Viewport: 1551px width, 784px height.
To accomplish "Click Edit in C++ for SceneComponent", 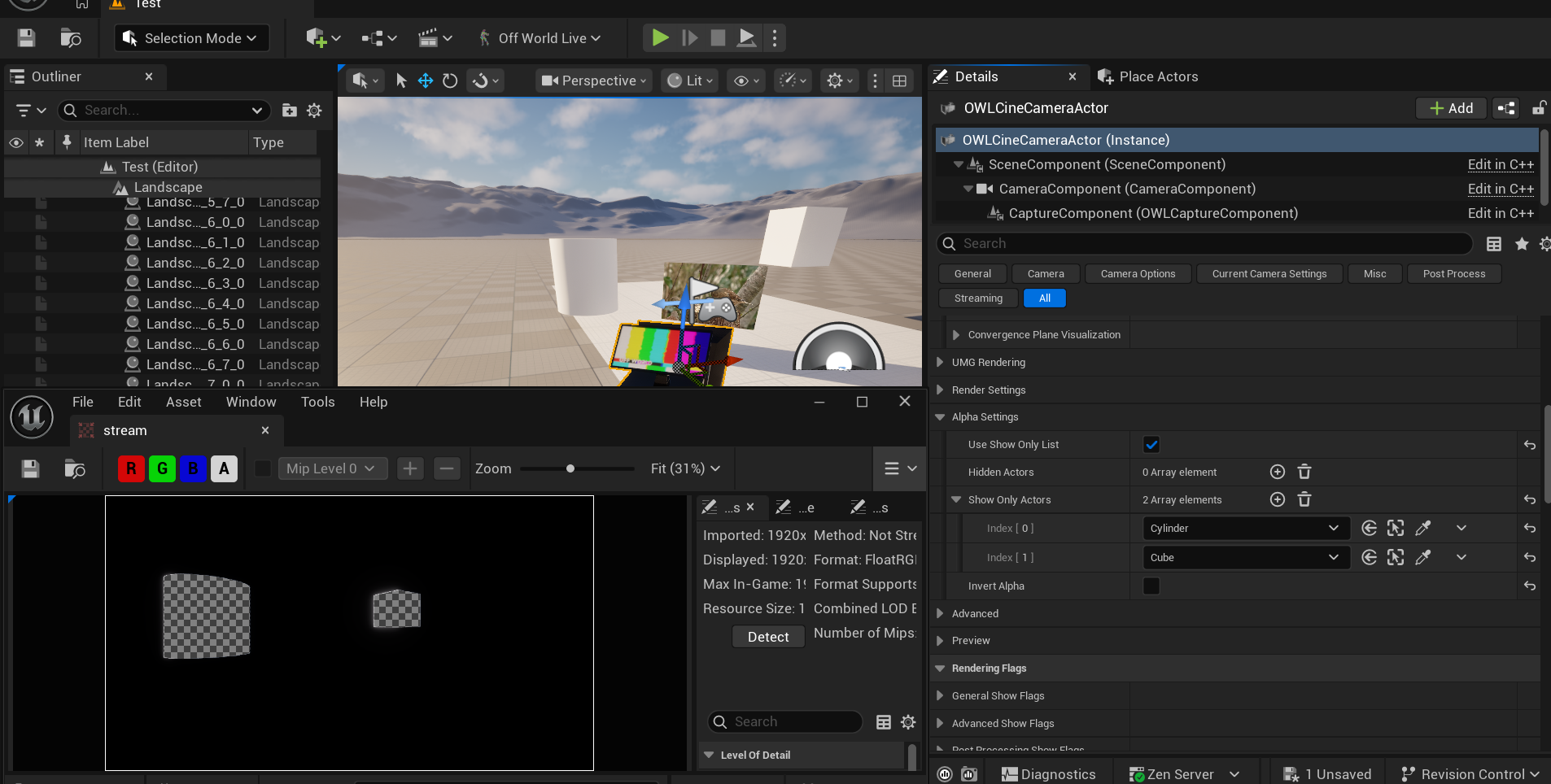I will pos(1501,165).
